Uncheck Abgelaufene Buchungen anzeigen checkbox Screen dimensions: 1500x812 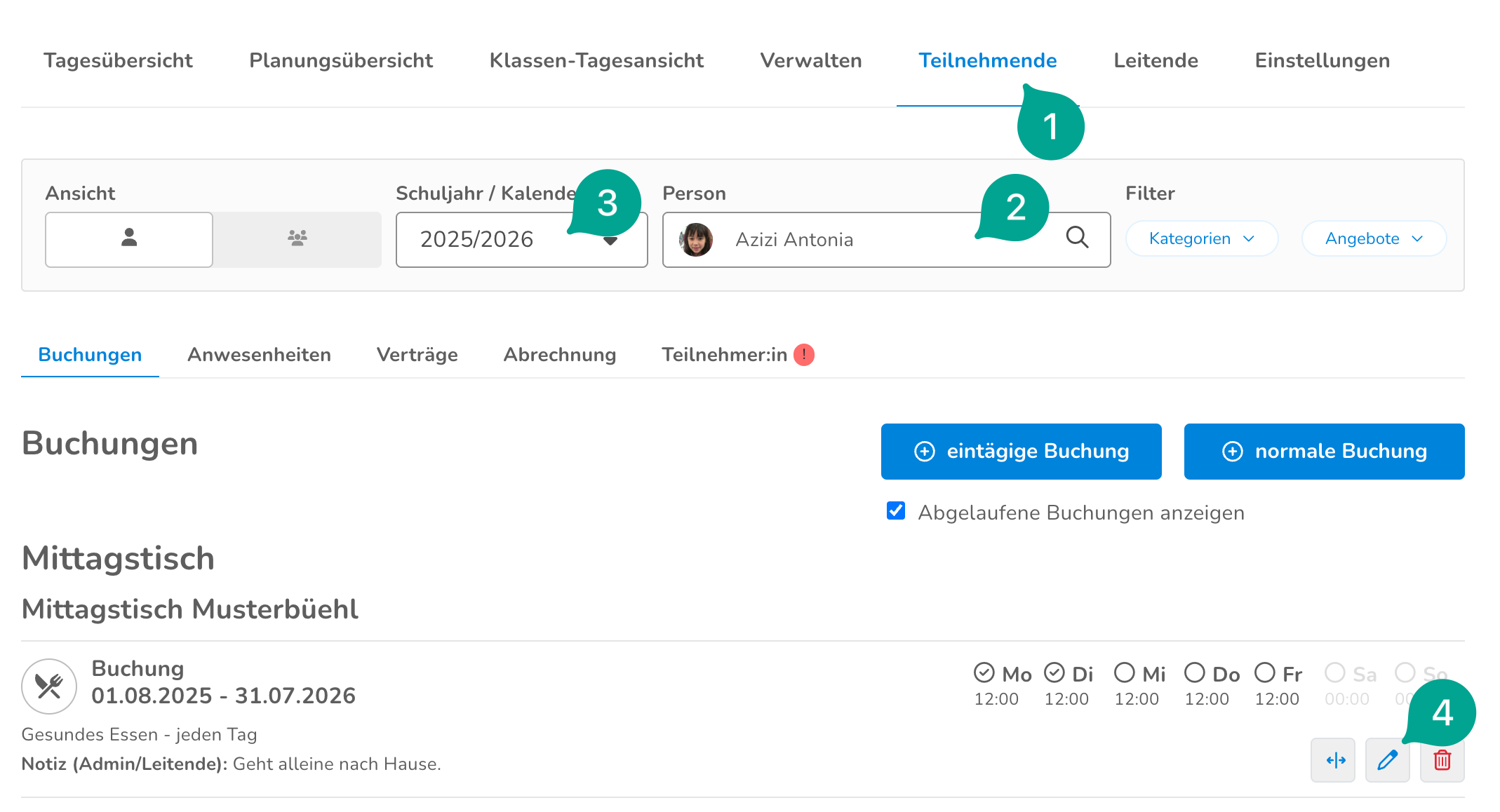pos(896,511)
